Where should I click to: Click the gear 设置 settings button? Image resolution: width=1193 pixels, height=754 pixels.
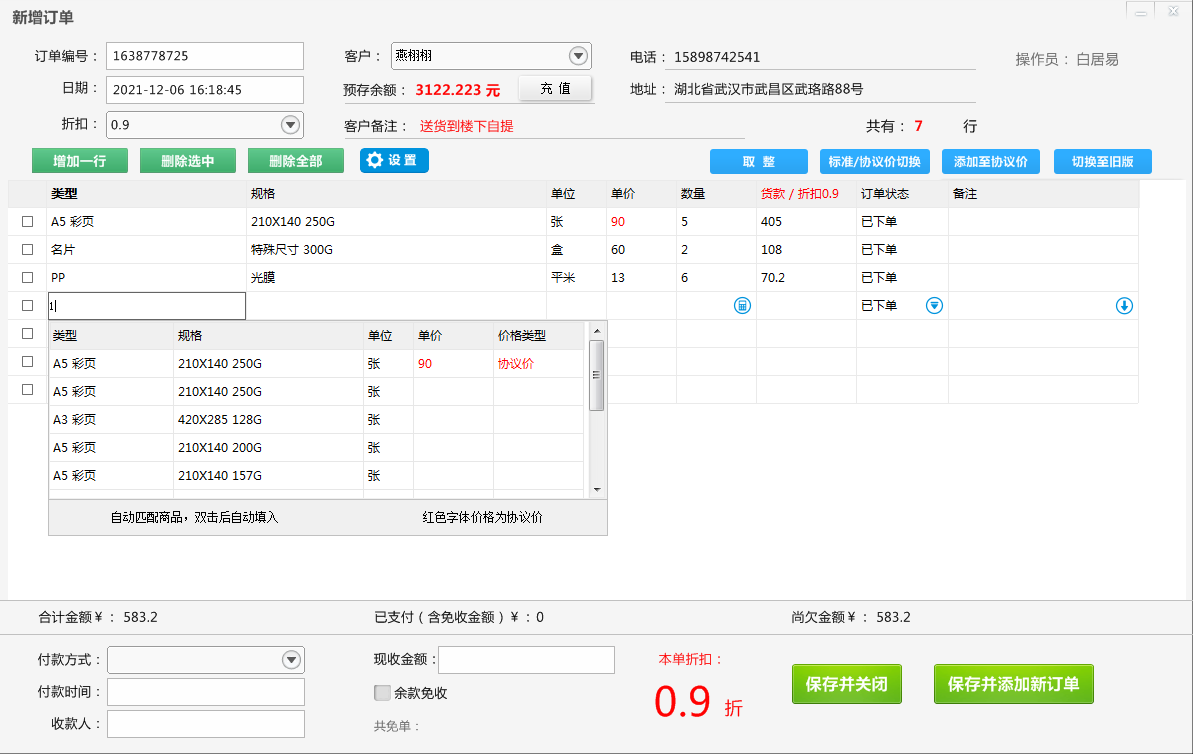click(x=394, y=160)
